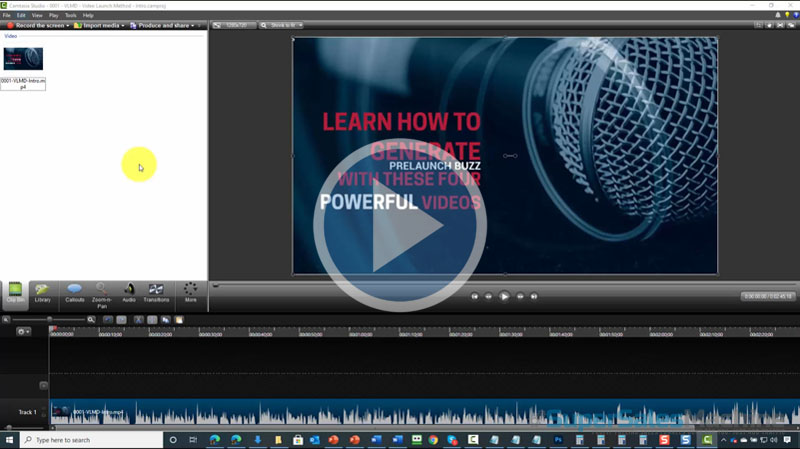Jump to the previous clip in preview controls
The image size is (800, 449).
(x=475, y=297)
